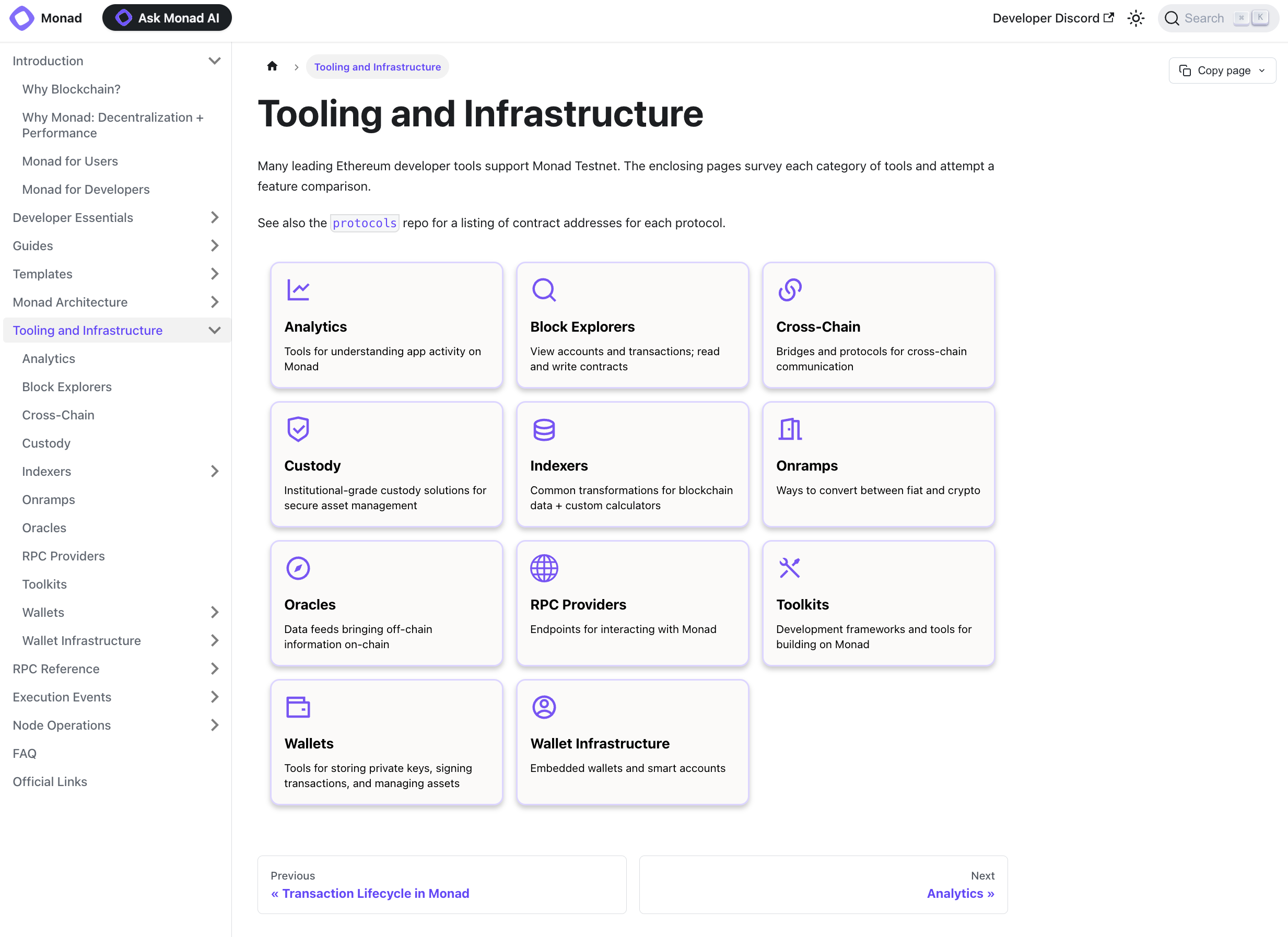Expand the Wallet Infrastructure sidebar chevron

[x=214, y=640]
